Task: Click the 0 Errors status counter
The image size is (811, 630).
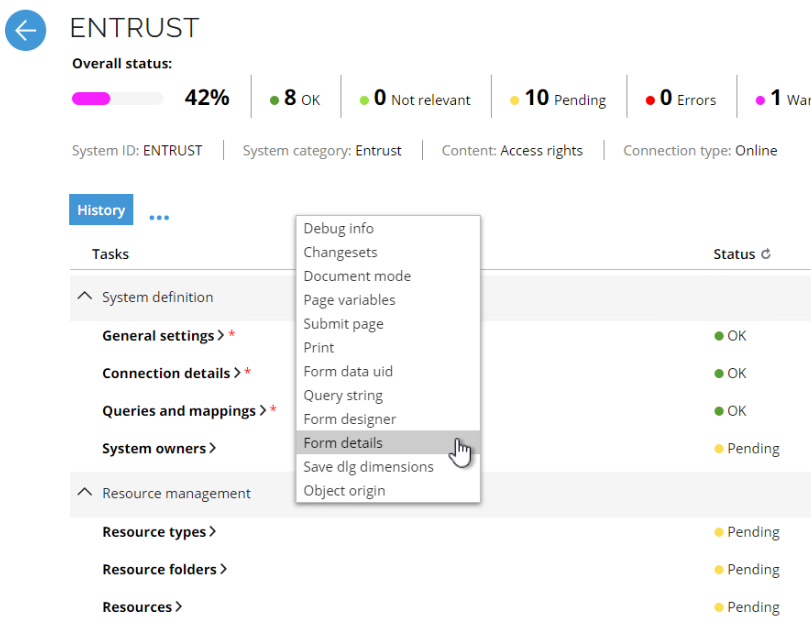Action: 681,98
